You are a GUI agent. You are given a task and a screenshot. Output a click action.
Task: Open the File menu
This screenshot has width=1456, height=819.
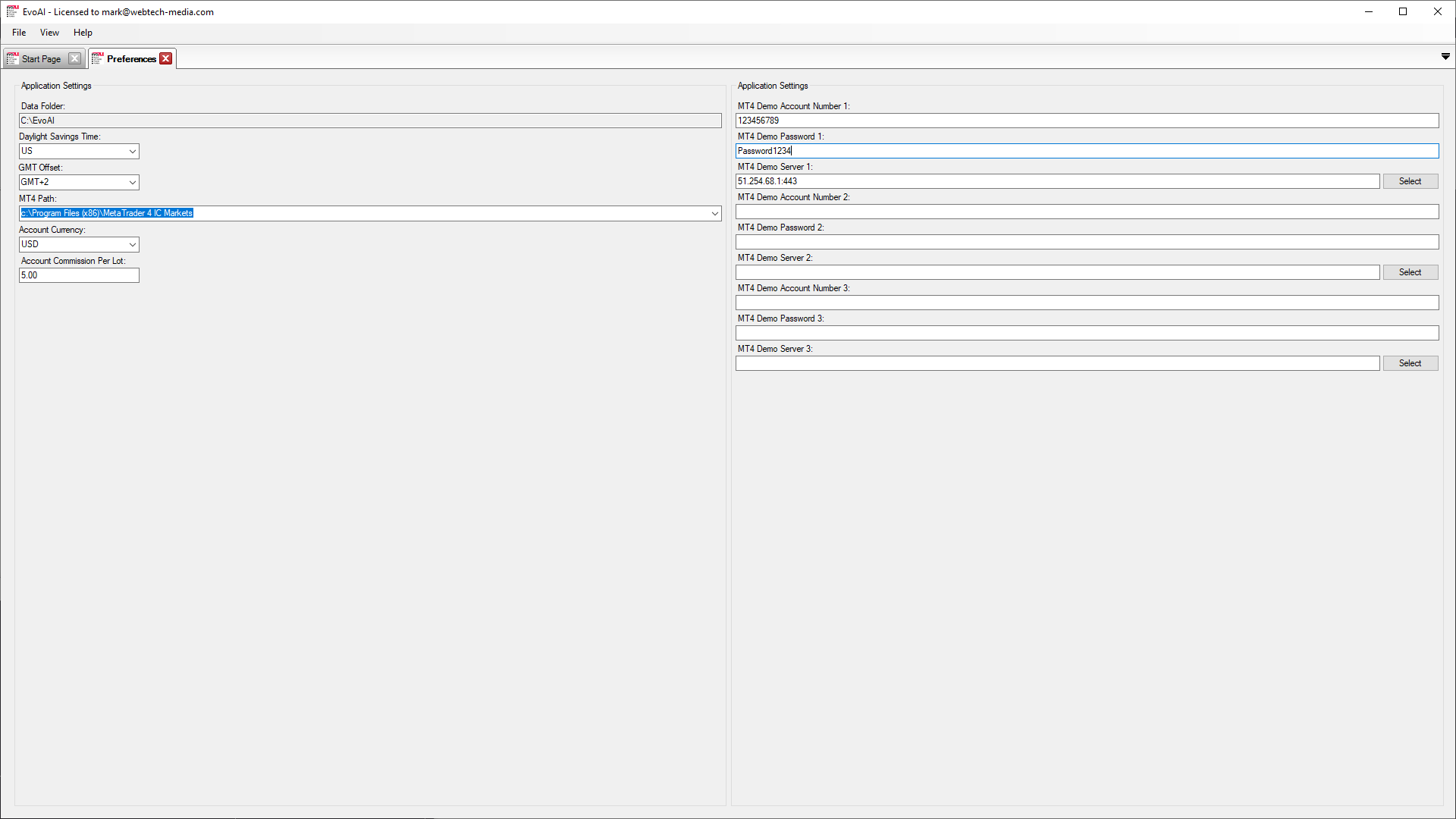18,32
